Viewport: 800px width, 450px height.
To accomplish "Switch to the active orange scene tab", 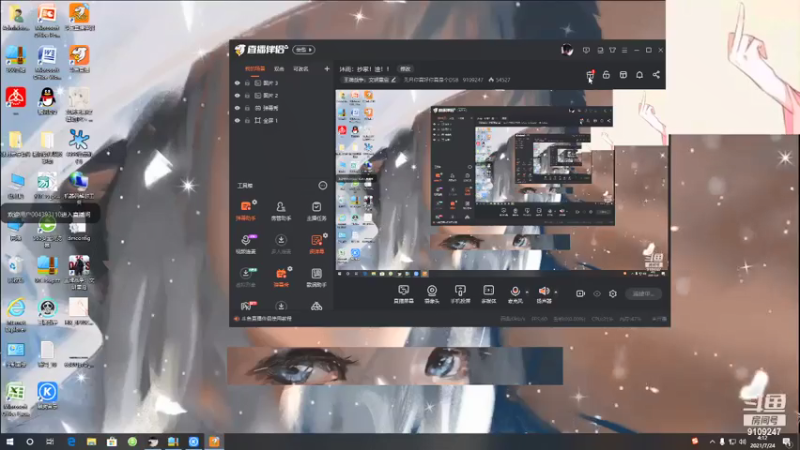I will click(x=255, y=68).
